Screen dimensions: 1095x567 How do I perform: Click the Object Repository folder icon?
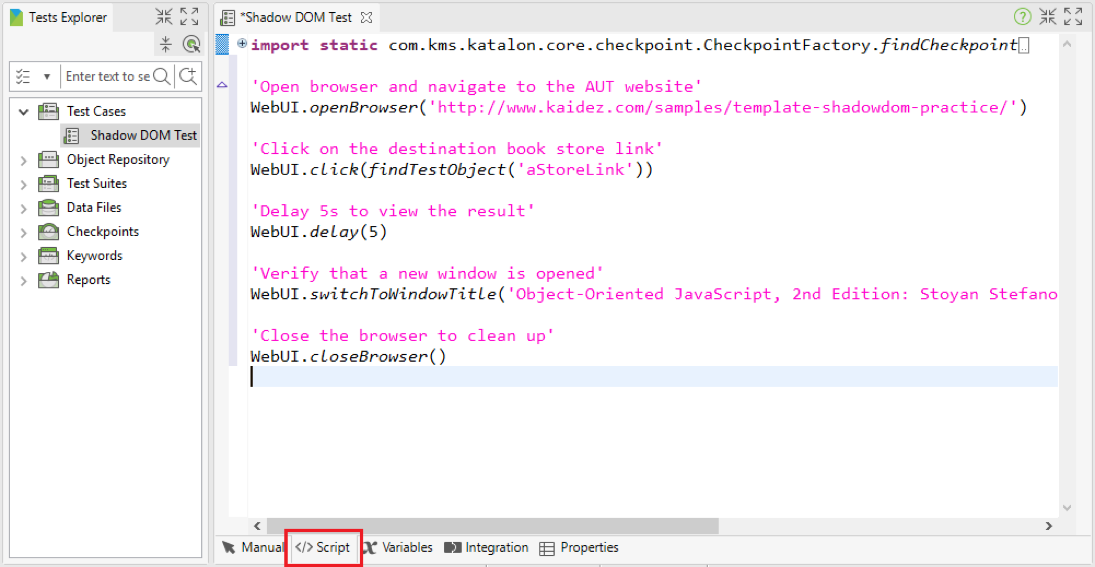(48, 159)
